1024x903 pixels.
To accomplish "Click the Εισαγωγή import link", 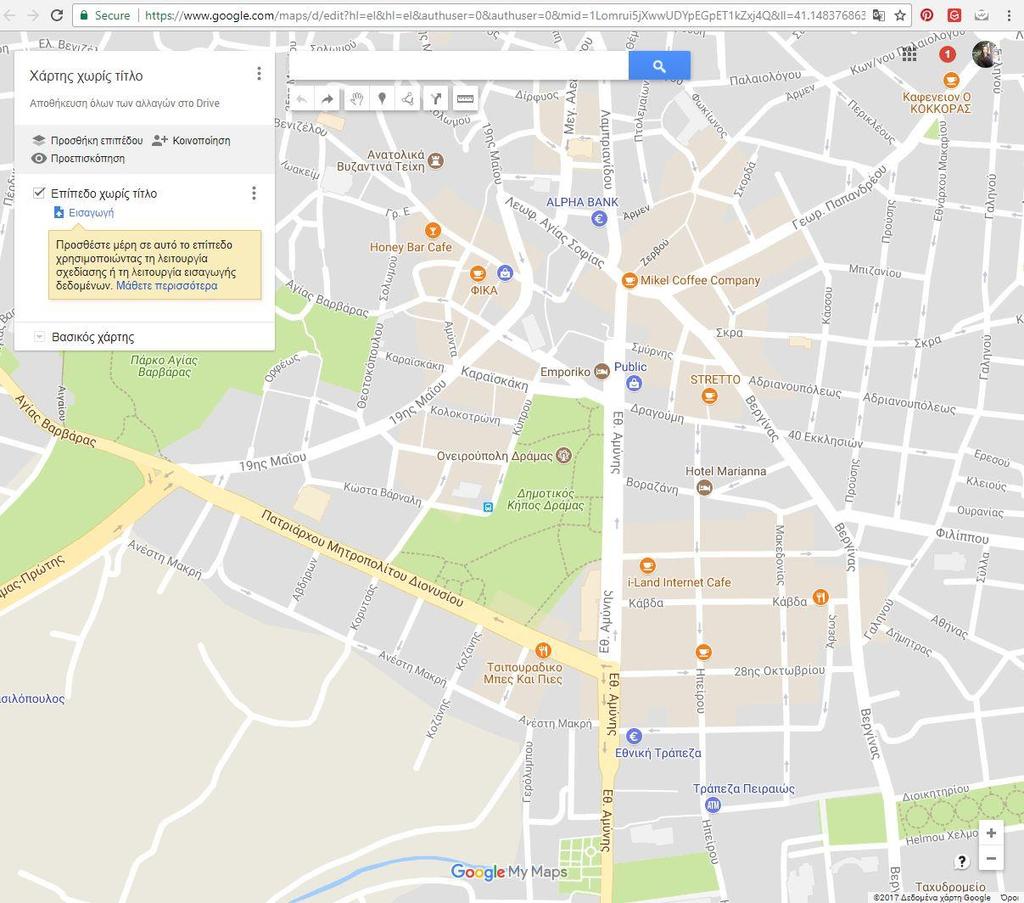I will click(84, 212).
